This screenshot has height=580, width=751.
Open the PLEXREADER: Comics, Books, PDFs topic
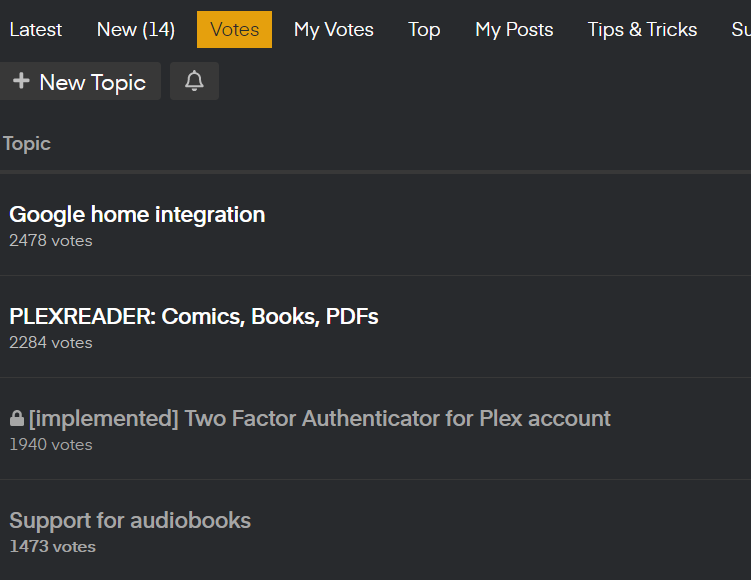pos(193,316)
